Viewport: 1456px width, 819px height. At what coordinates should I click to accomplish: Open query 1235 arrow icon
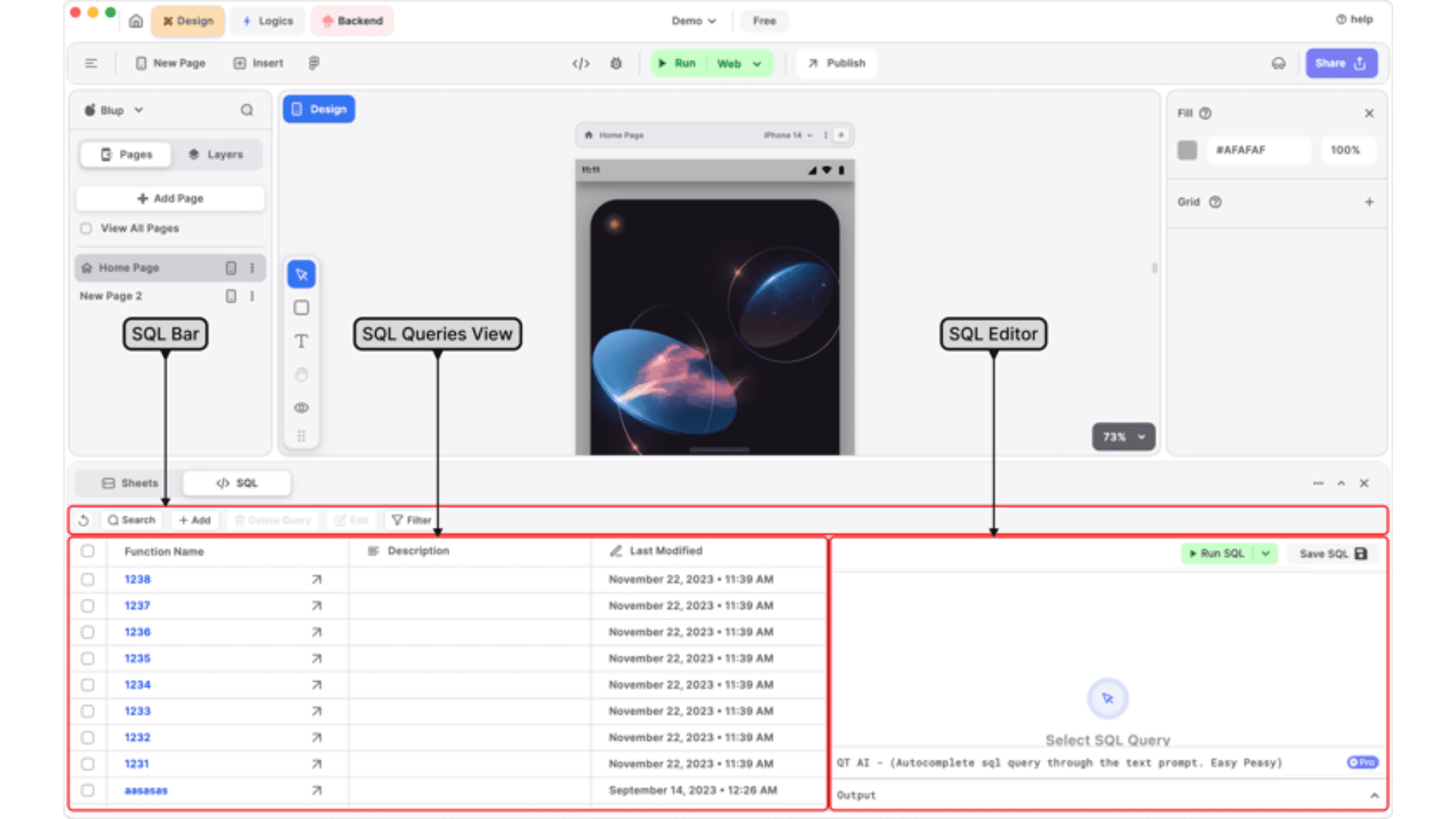pyautogui.click(x=317, y=659)
